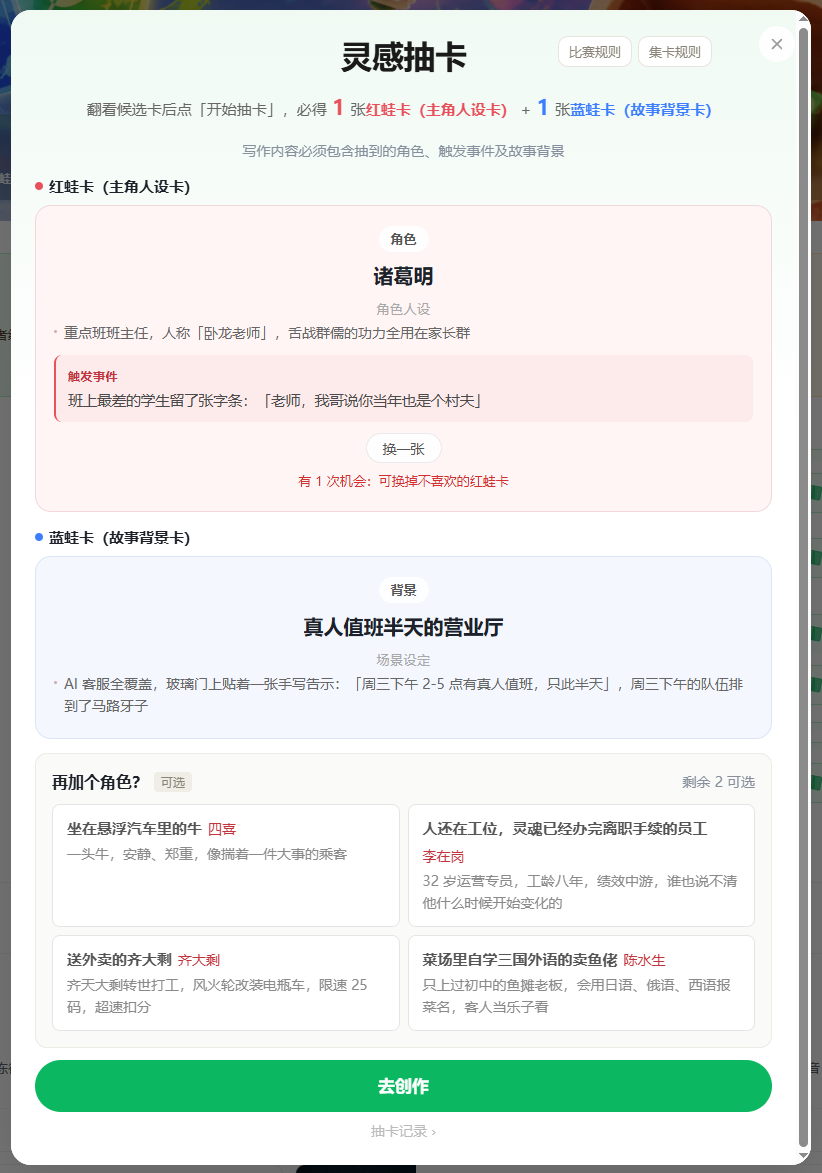Click the 重点班班主任 character description line
Screen dimensions: 822x1173
tap(267, 333)
